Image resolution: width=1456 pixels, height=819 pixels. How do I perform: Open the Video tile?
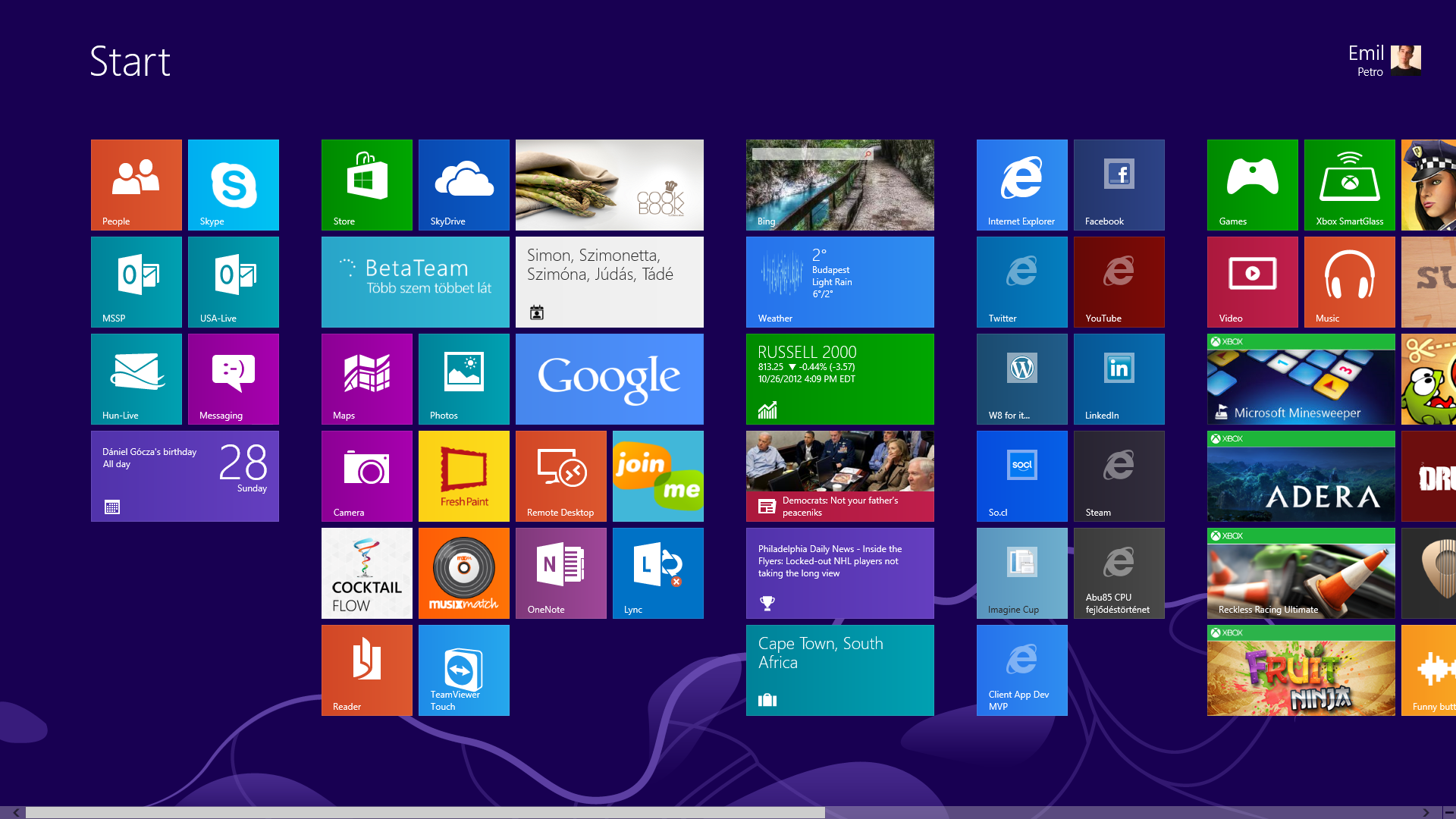[x=1253, y=282]
